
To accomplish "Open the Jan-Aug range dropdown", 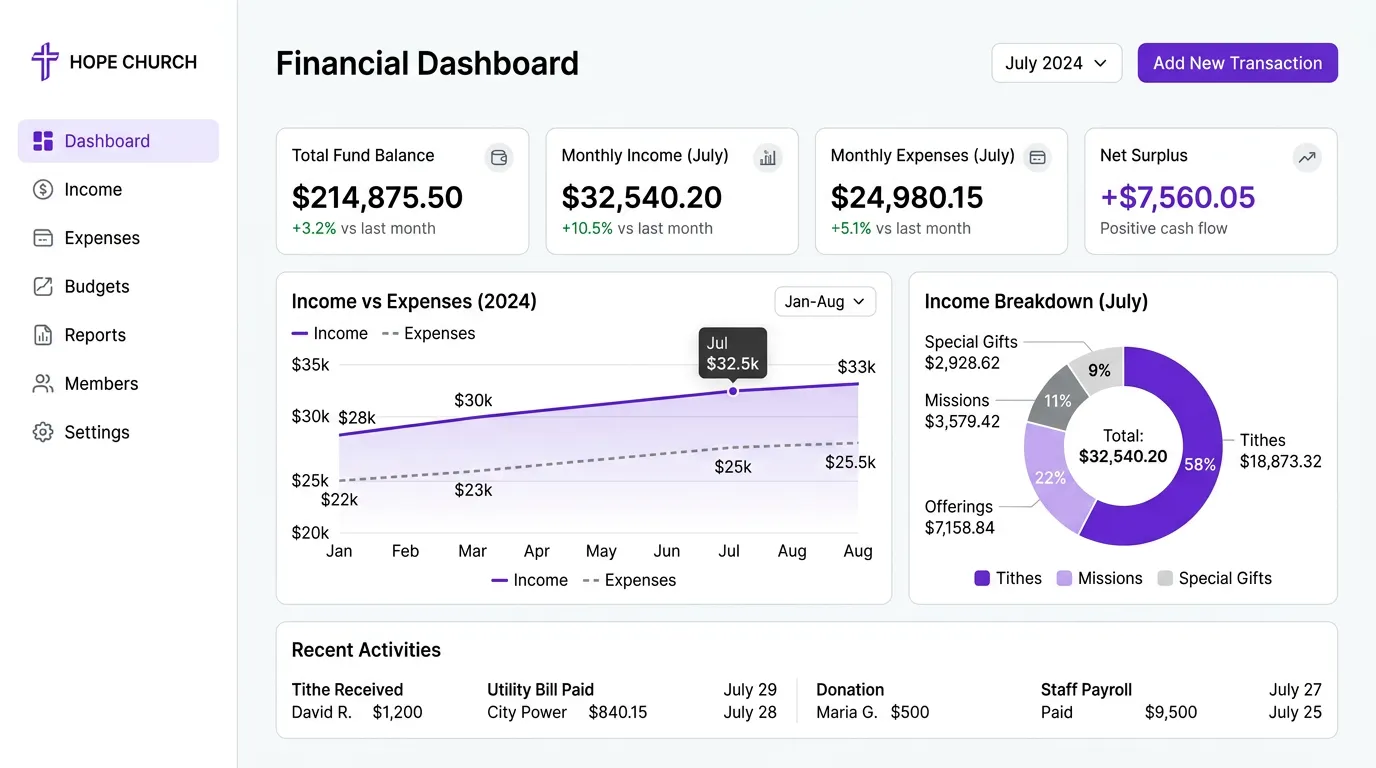I will click(824, 301).
